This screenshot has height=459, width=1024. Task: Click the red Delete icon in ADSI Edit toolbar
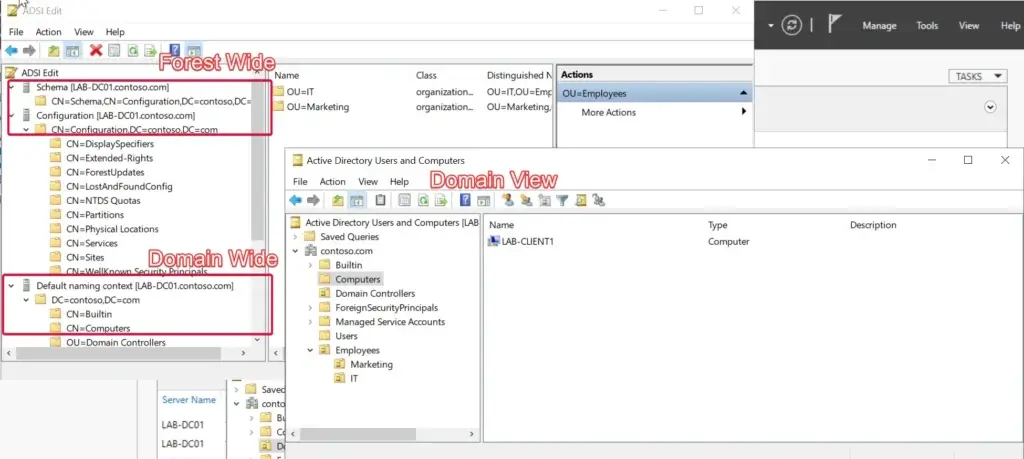(96, 50)
